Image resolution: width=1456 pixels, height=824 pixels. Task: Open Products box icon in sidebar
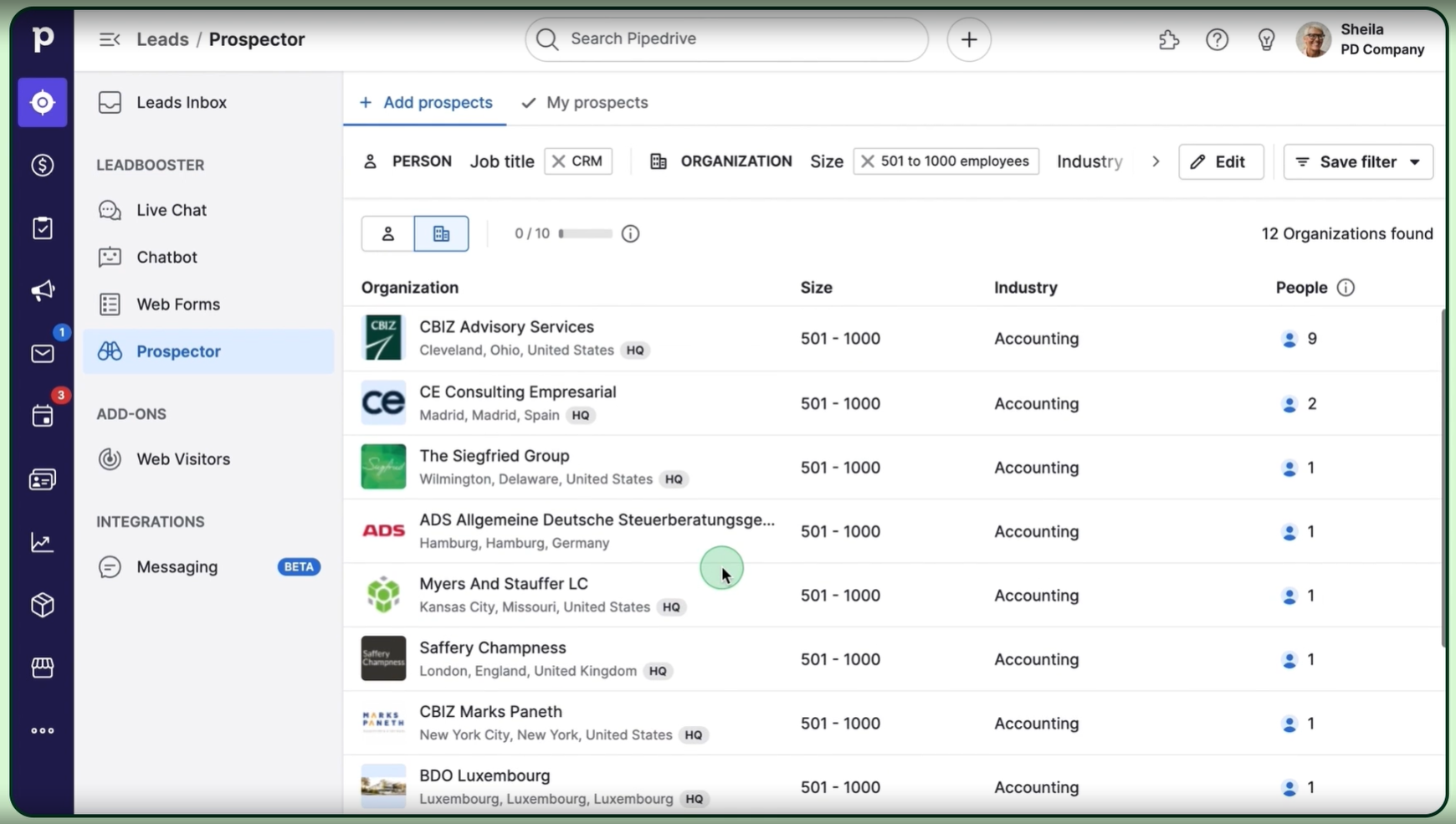[x=43, y=605]
